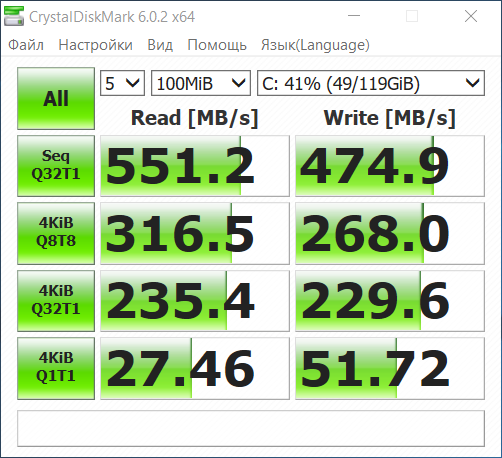Click the 4KiB Q8T8 read result 316.5
Screen dimensions: 502x458
(195, 233)
